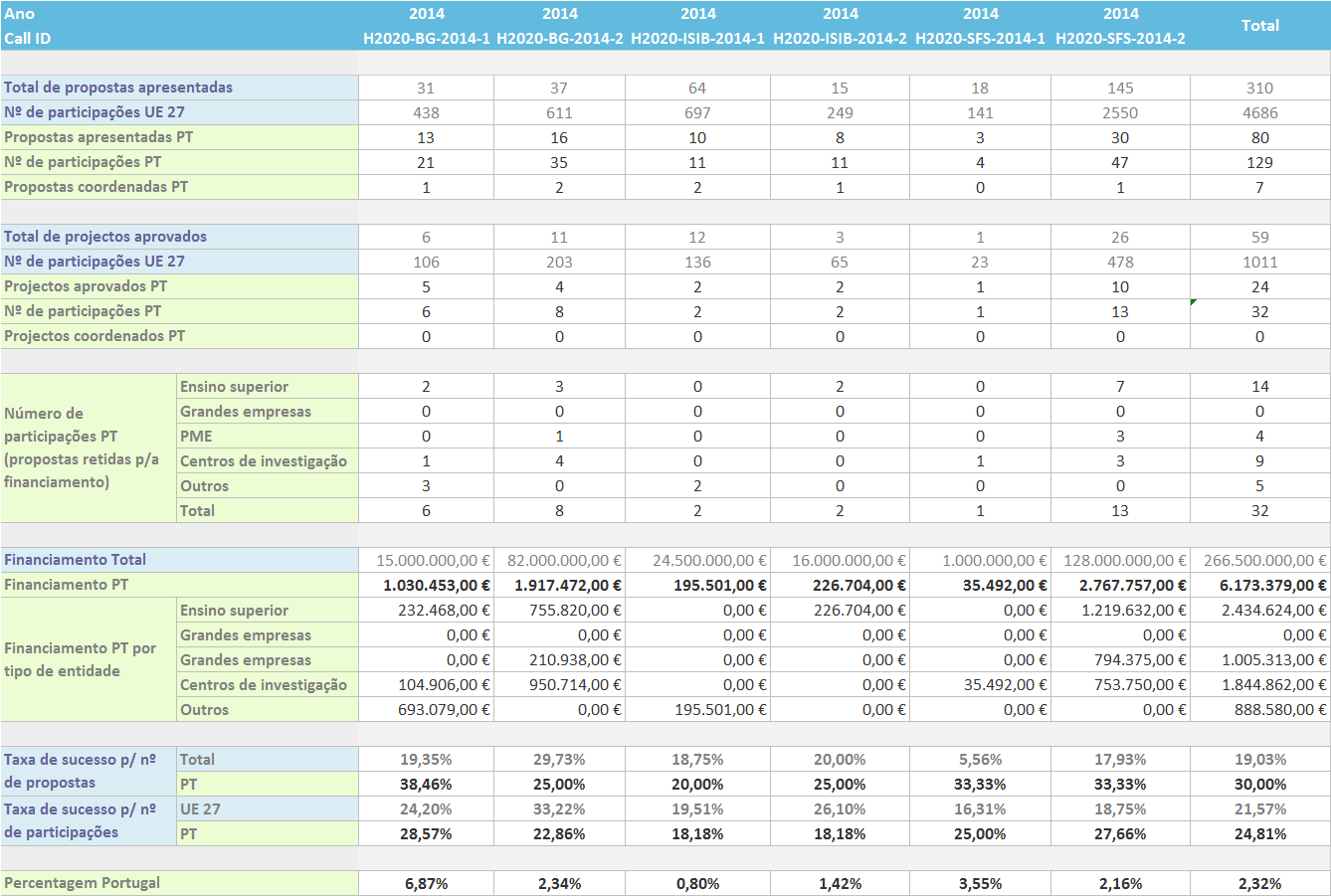Select UE 27 participations total 4686
Image resolution: width=1331 pixels, height=896 pixels.
(x=1259, y=112)
